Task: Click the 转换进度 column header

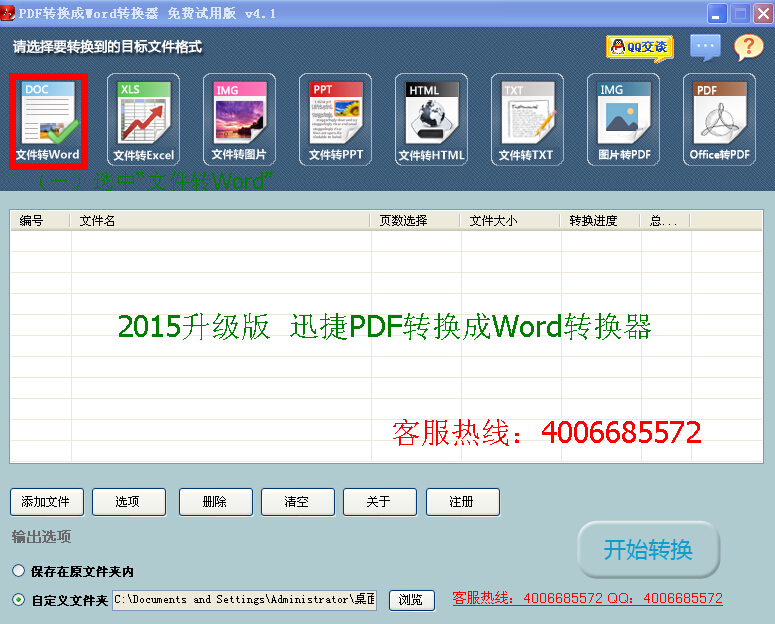Action: pos(600,221)
